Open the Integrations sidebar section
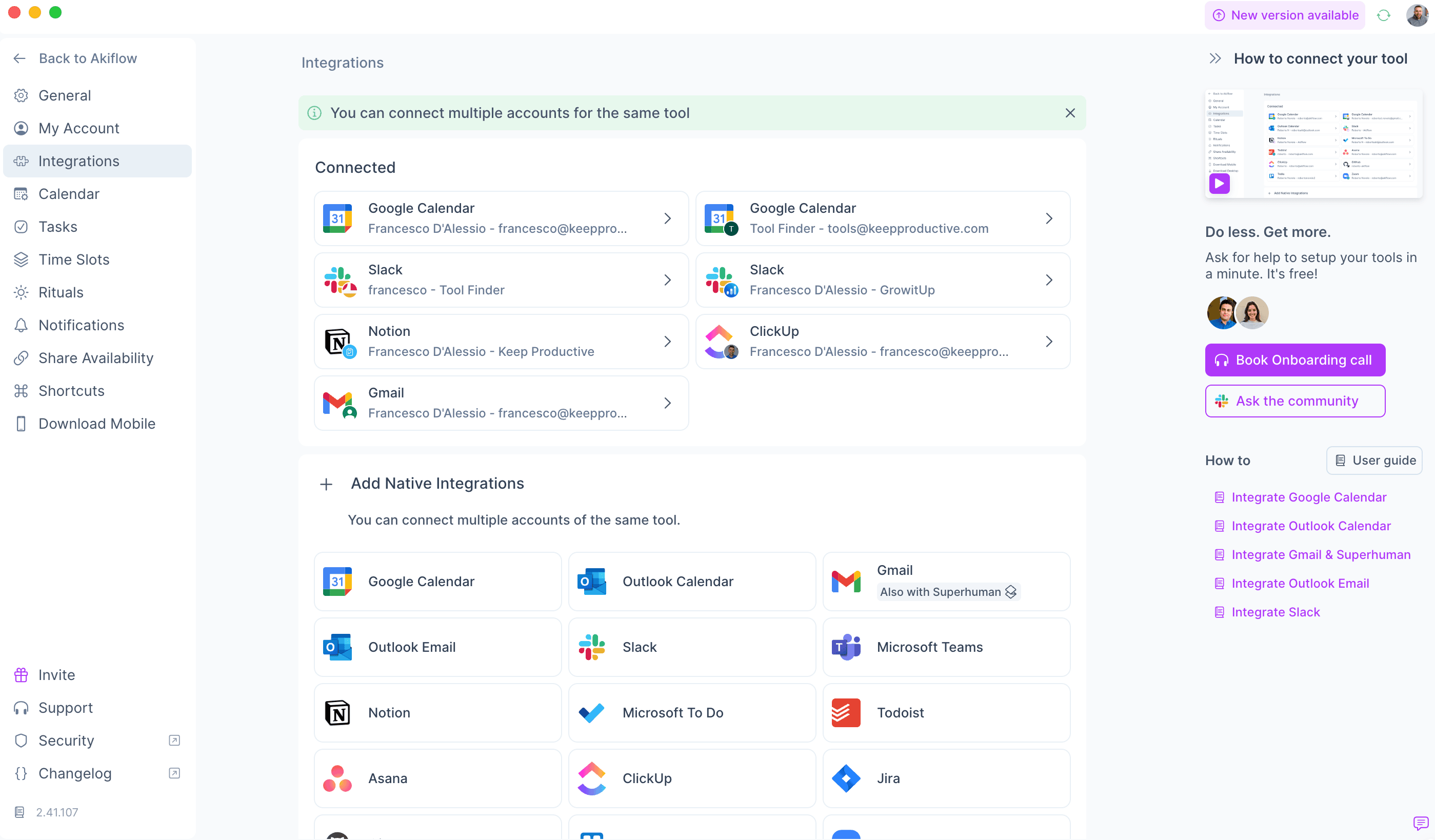The height and width of the screenshot is (840, 1435). [x=79, y=161]
